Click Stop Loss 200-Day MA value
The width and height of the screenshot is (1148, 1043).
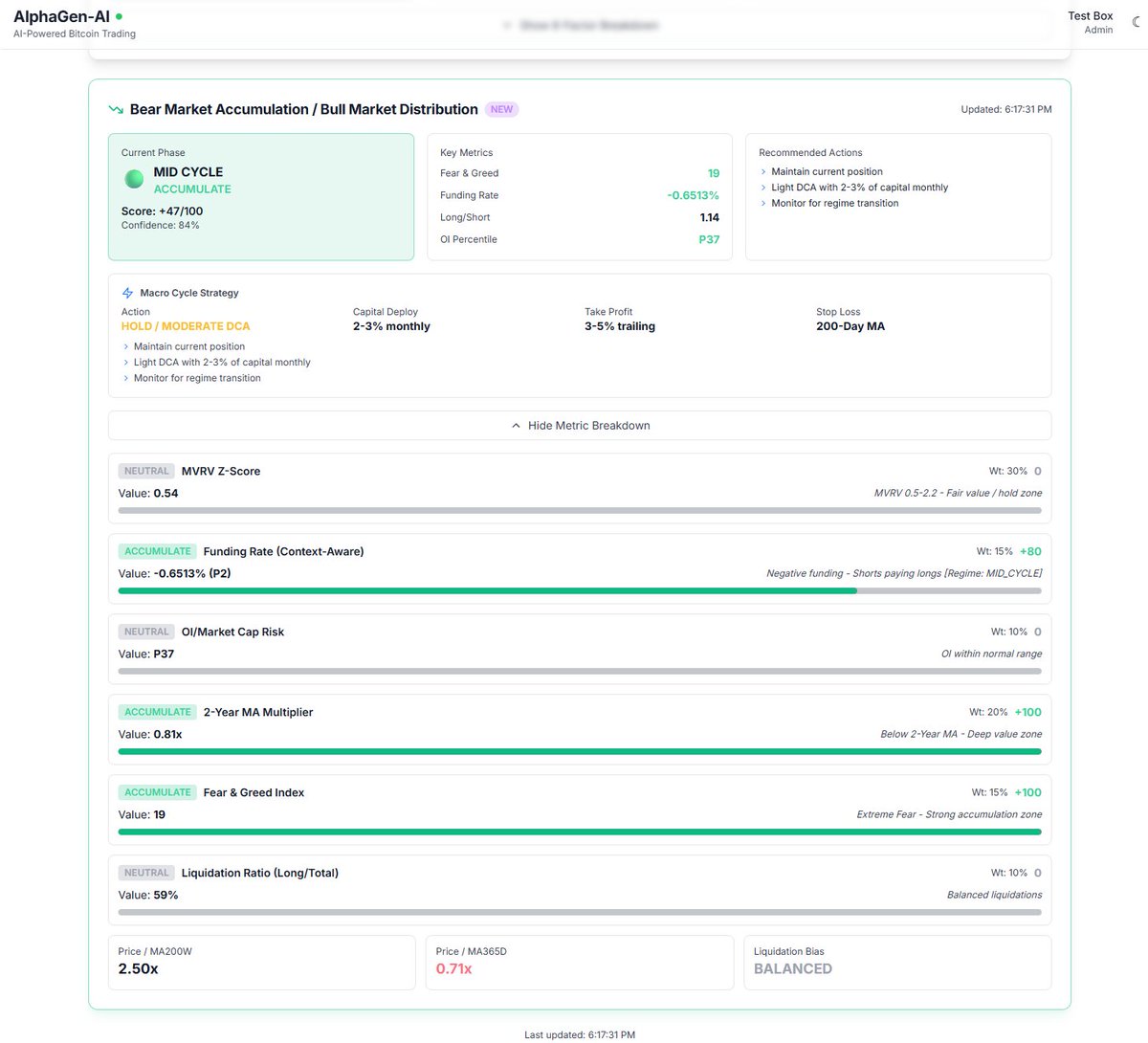[x=850, y=326]
